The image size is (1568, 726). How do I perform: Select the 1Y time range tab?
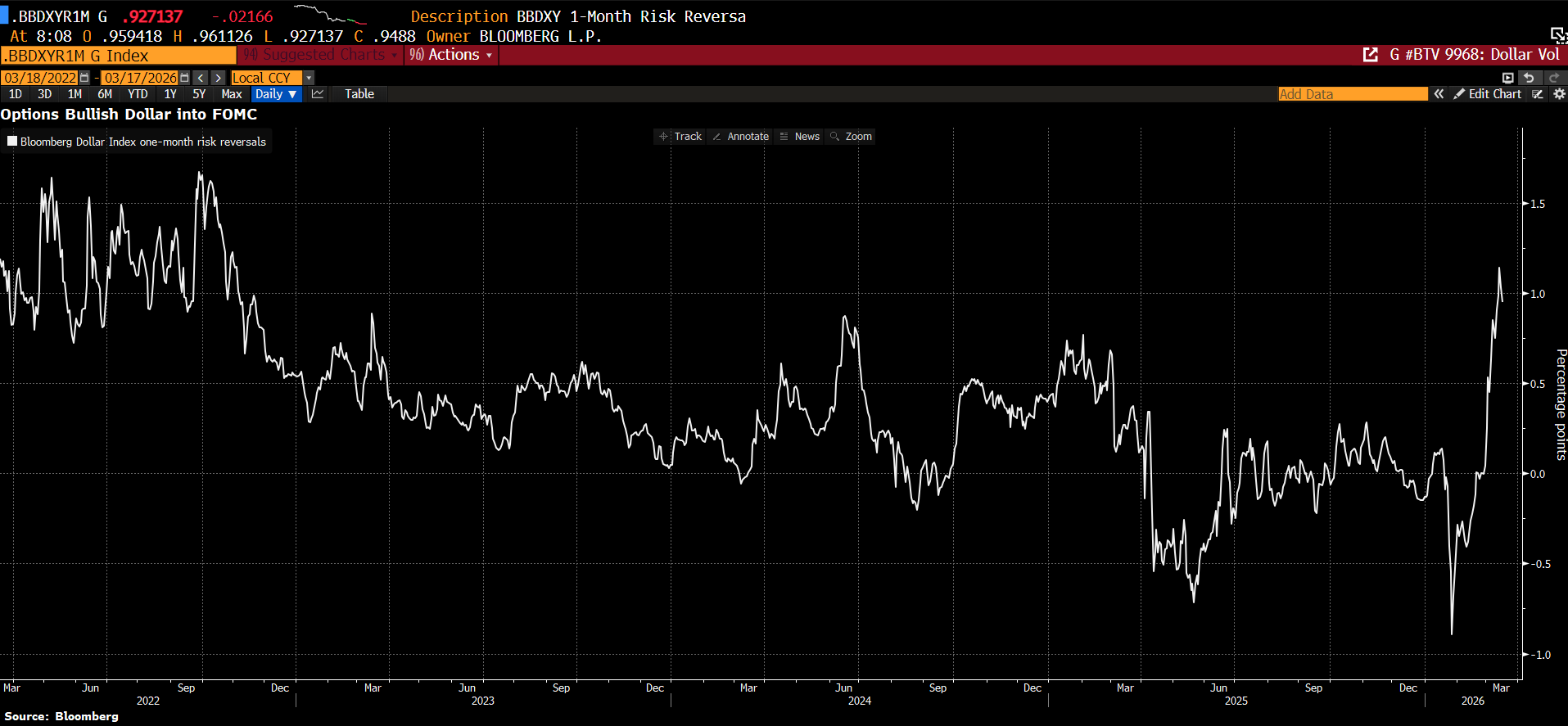[x=170, y=94]
